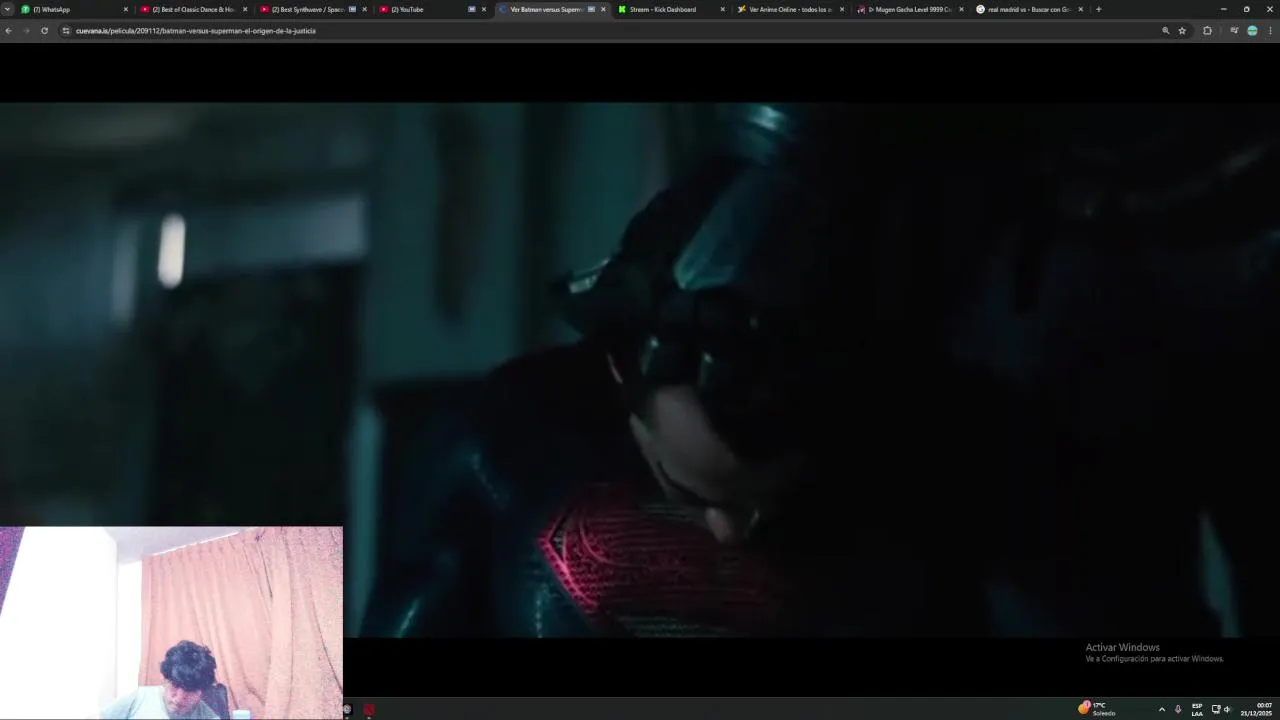The image size is (1280, 720).
Task: Open the zoom level magnifier icon
Action: (x=1165, y=31)
